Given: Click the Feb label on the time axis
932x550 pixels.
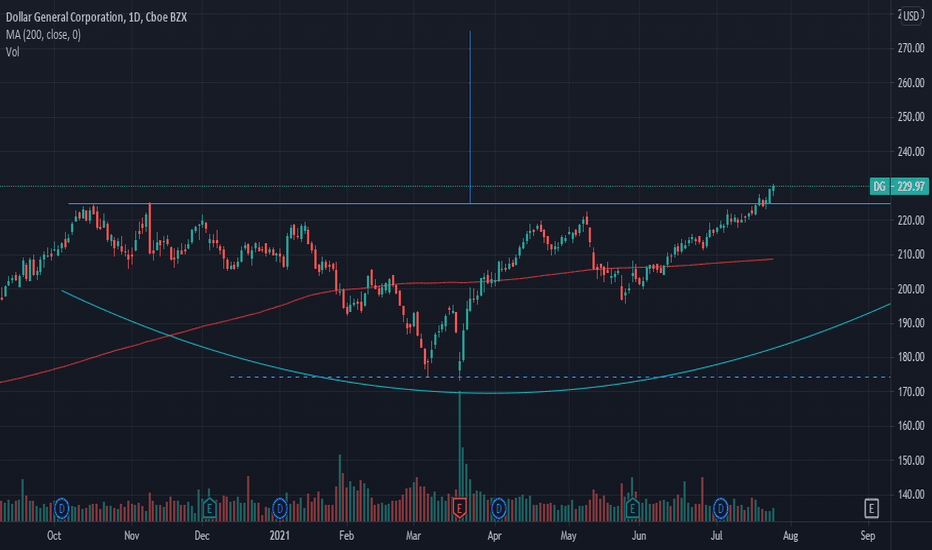Looking at the screenshot, I should click(x=347, y=536).
